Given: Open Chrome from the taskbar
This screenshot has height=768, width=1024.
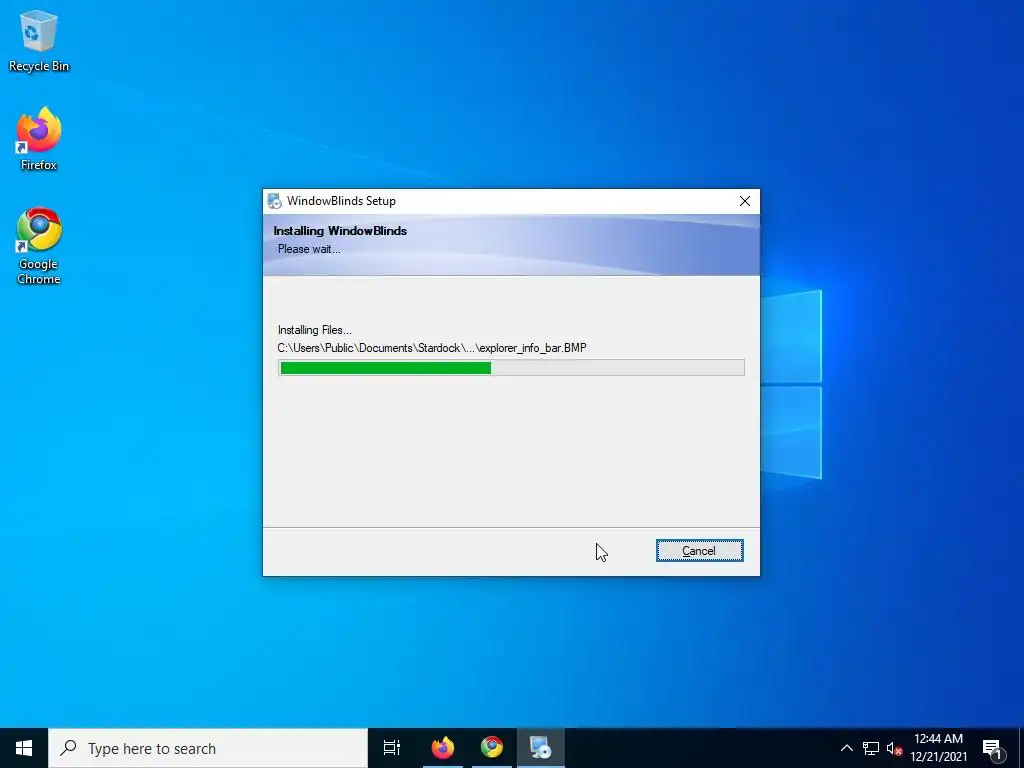Looking at the screenshot, I should click(492, 748).
